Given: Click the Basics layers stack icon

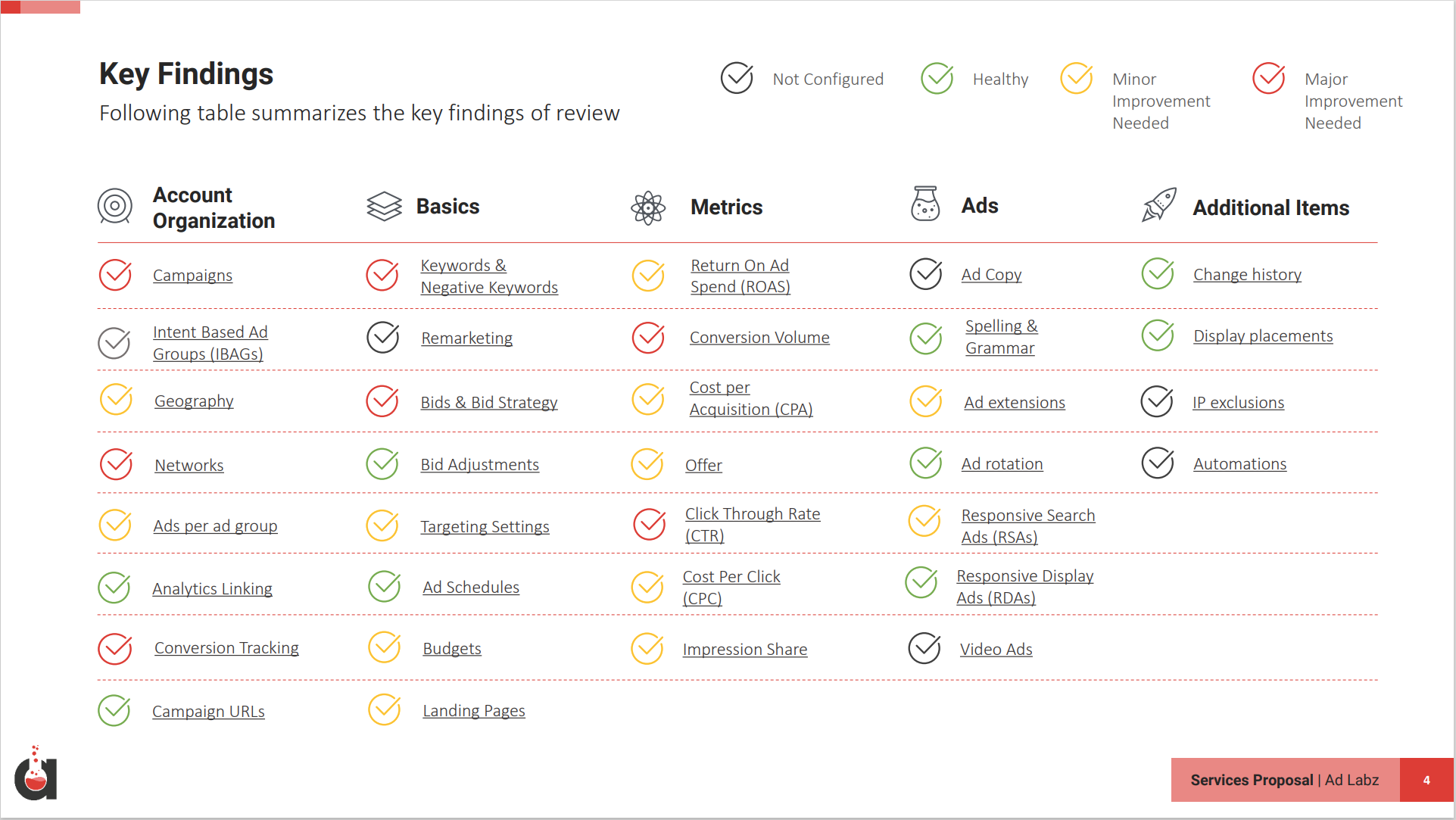Looking at the screenshot, I should pyautogui.click(x=384, y=206).
